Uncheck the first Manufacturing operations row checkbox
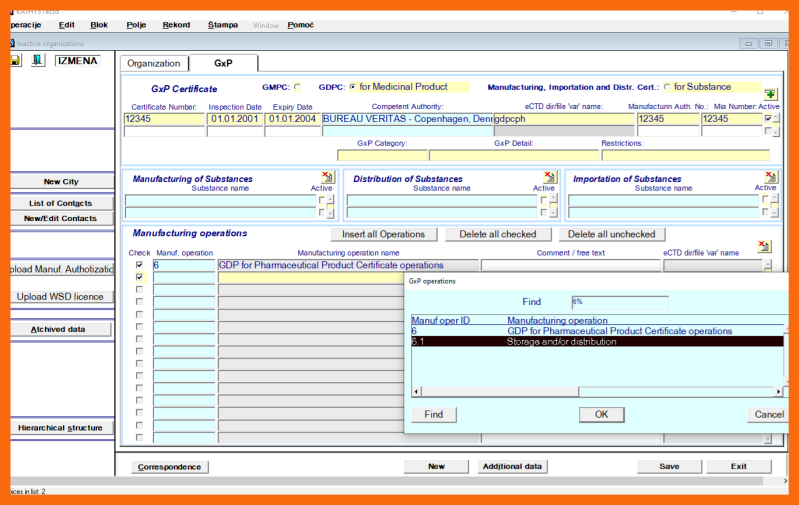This screenshot has width=799, height=505. [139, 265]
